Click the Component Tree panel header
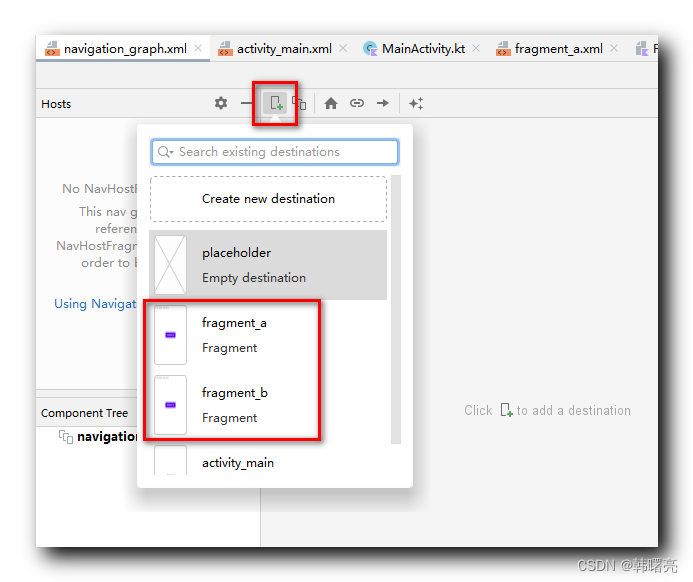This screenshot has width=693, height=582. coord(84,413)
